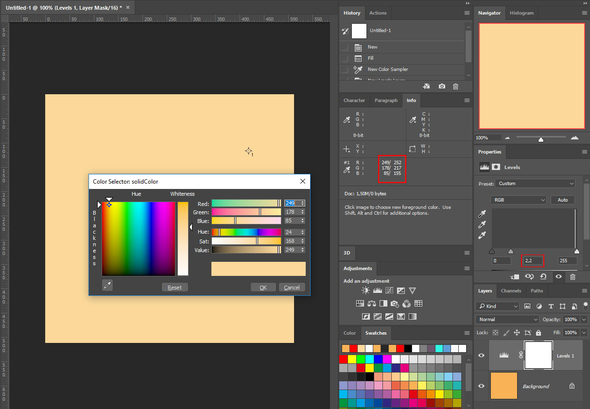Click the reset adjustment icon in Properties
Image resolution: width=590 pixels, height=409 pixels.
coord(543,277)
